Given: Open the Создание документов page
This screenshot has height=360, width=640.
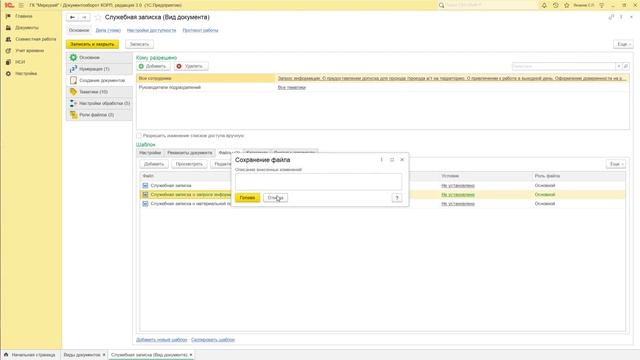Looking at the screenshot, I should point(99,80).
